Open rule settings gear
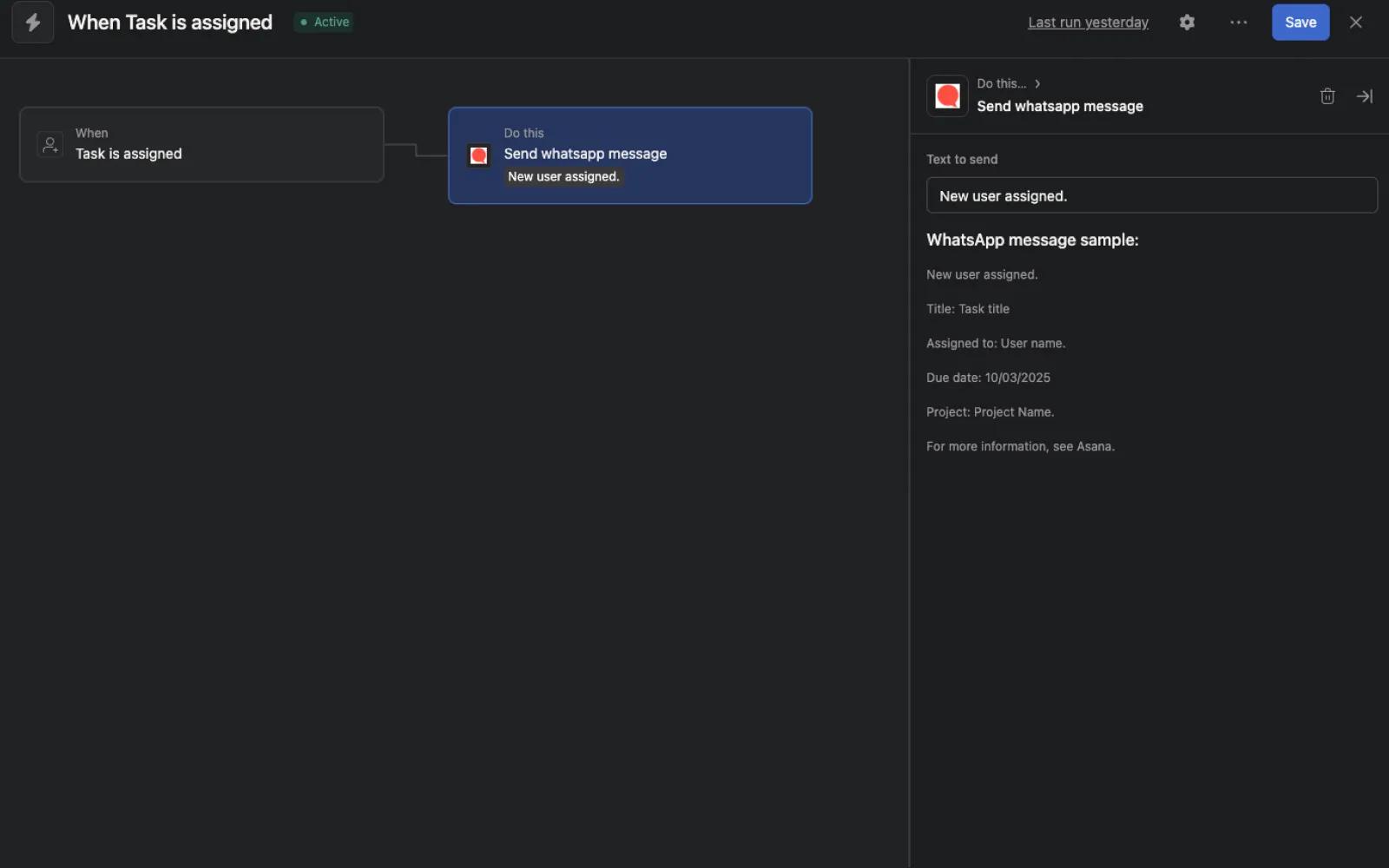This screenshot has height=868, width=1389. [1187, 23]
